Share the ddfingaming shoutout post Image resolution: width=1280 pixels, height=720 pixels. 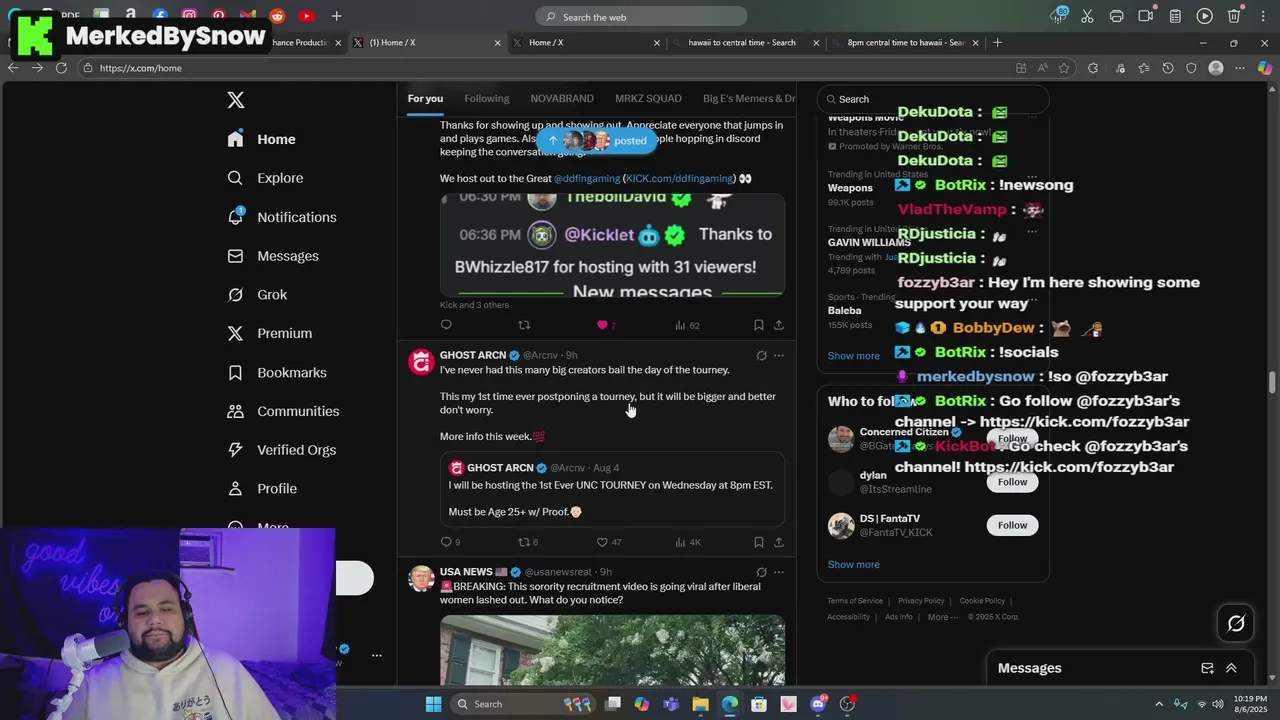click(x=779, y=325)
